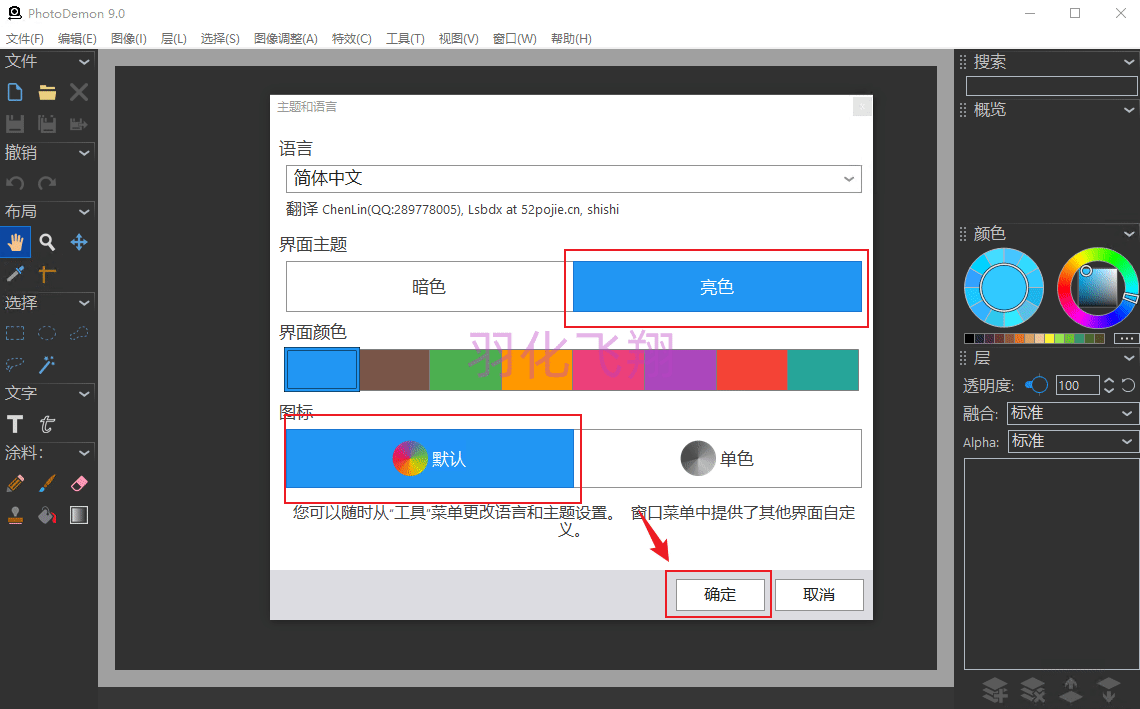1140x709 pixels.
Task: Click the opacity value field showing 100
Action: point(1077,385)
